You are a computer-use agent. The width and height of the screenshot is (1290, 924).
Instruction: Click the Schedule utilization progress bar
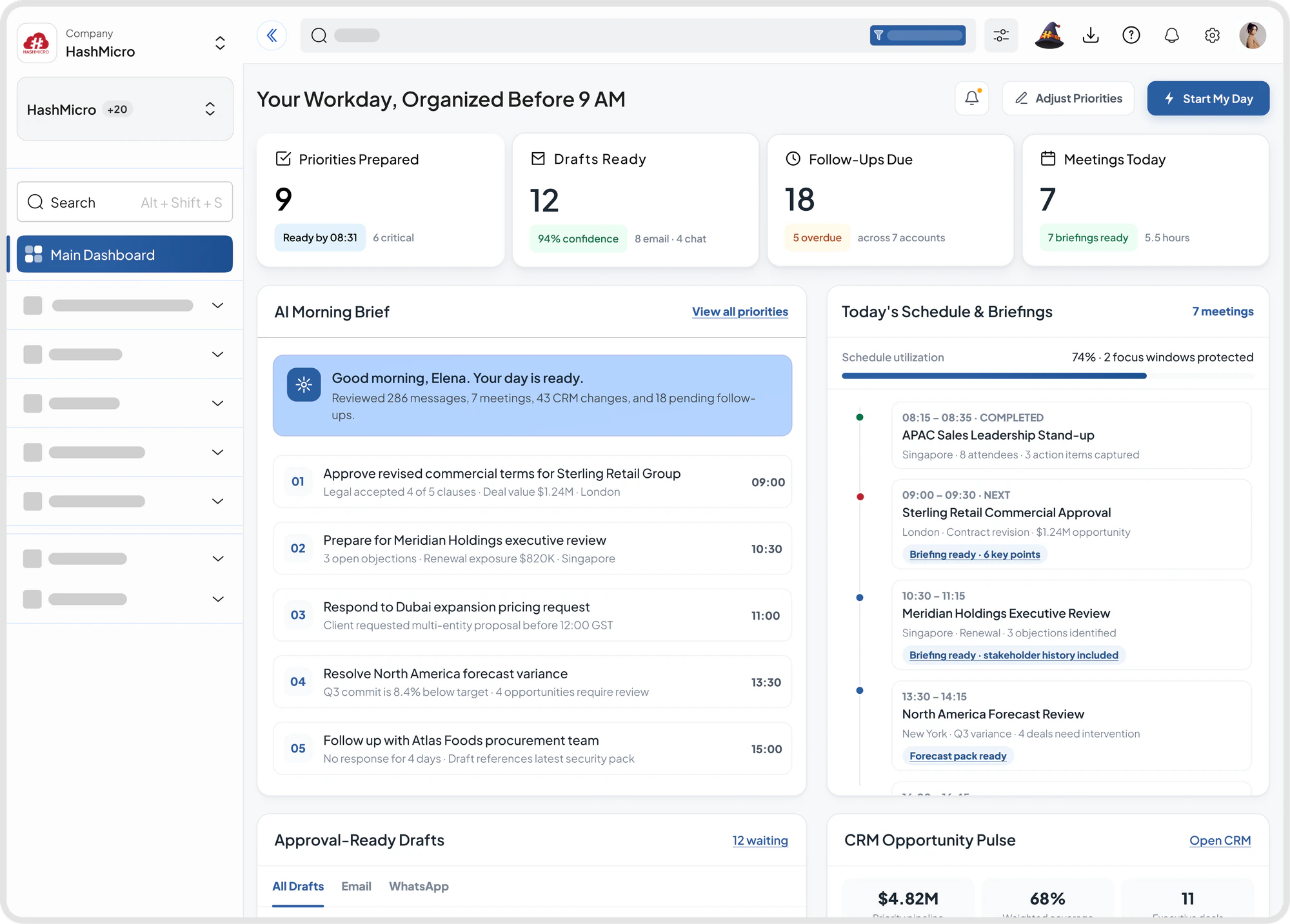tap(1047, 376)
